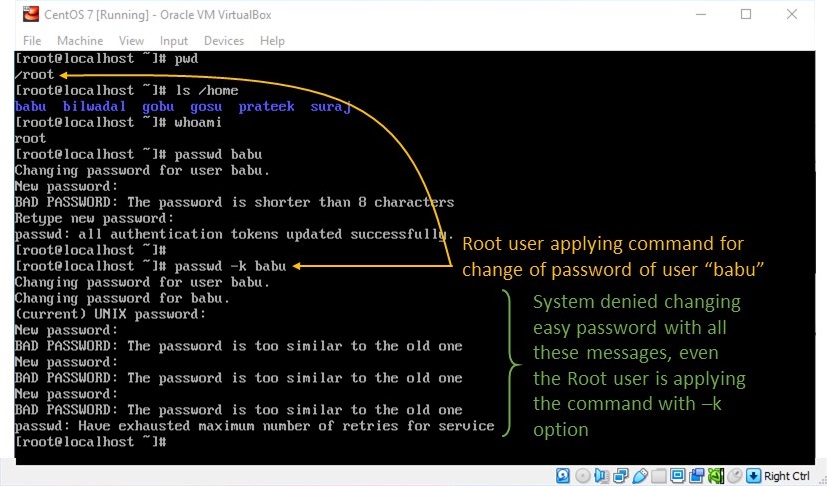827x486 pixels.
Task: Click the 'prateek' directory name
Action: [x=266, y=107]
